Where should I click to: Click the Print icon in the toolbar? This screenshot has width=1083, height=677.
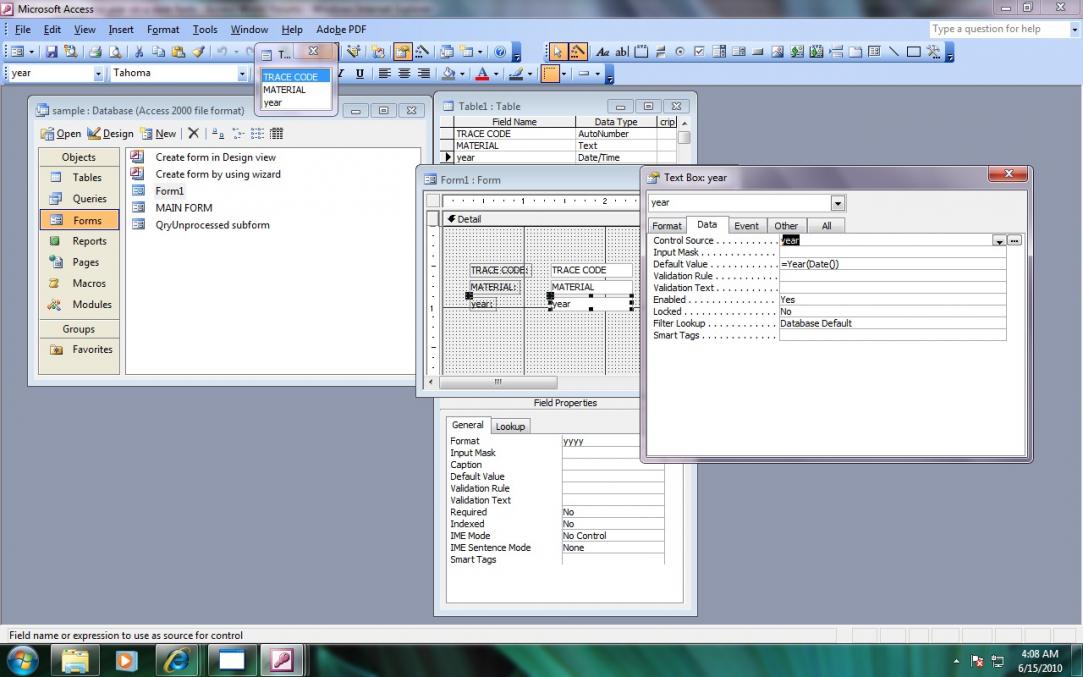pos(95,52)
